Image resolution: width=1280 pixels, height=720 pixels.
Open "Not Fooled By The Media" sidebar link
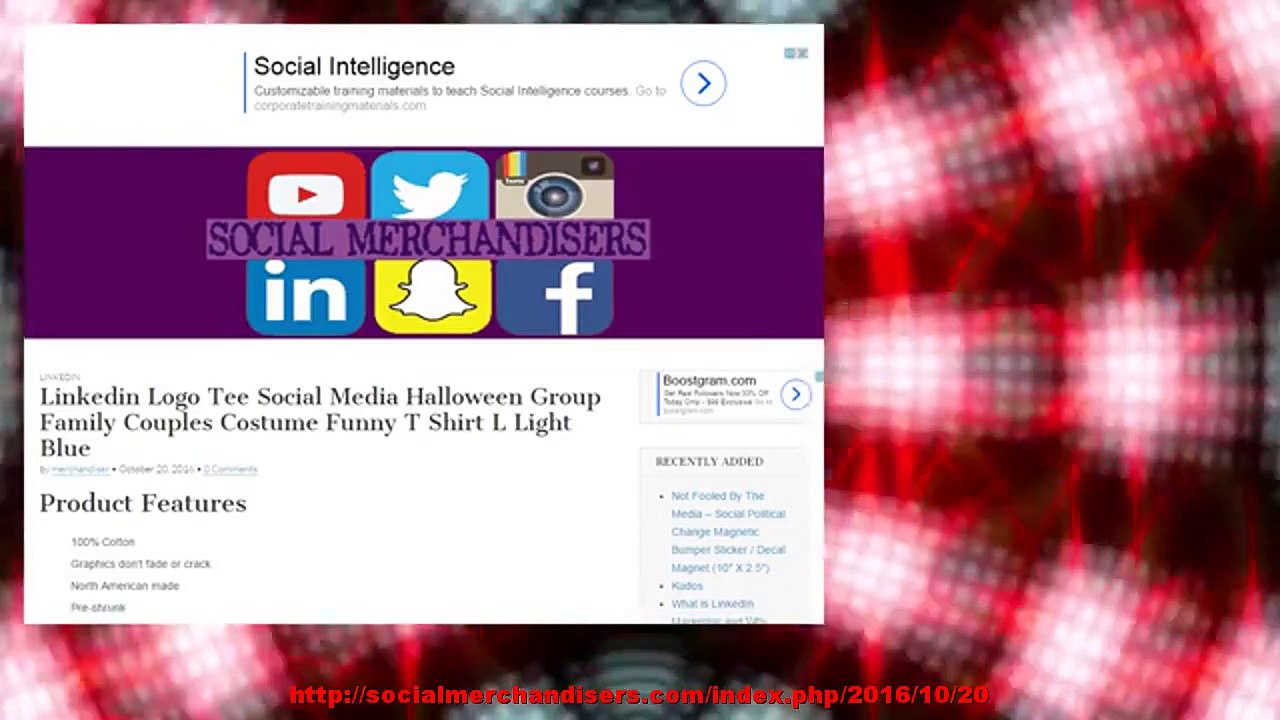click(728, 532)
